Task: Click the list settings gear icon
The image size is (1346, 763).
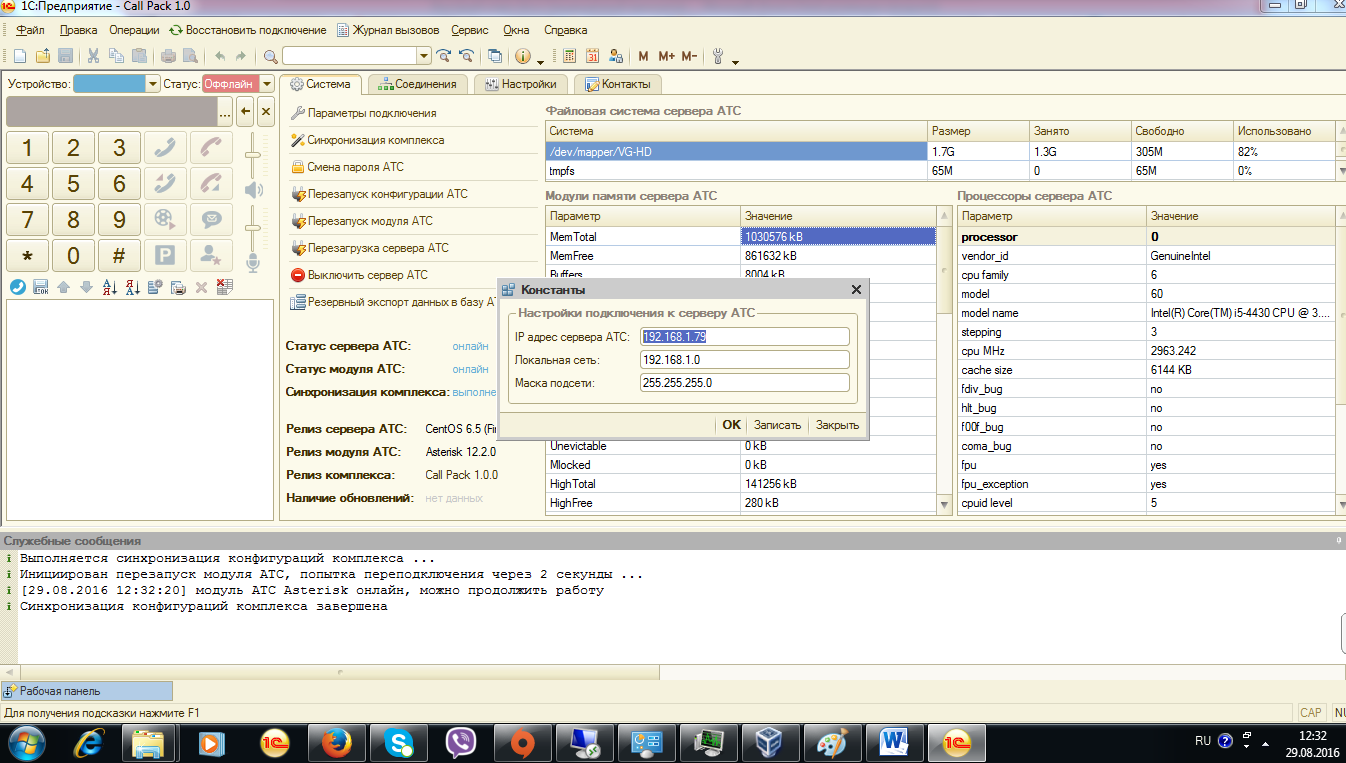Action: 156,287
